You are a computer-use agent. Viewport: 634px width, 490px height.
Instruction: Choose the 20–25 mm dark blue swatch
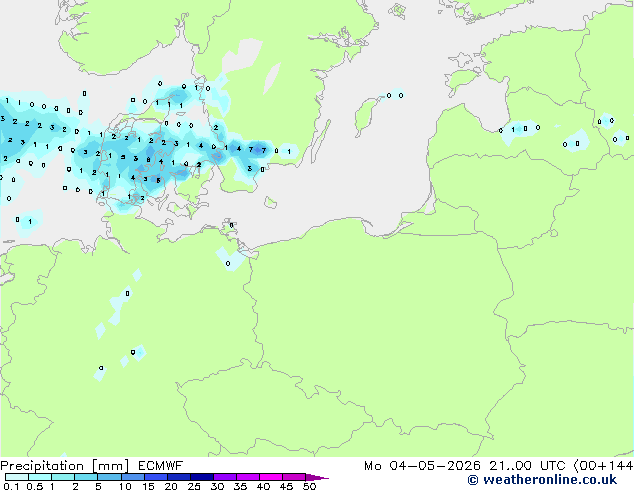(x=178, y=477)
